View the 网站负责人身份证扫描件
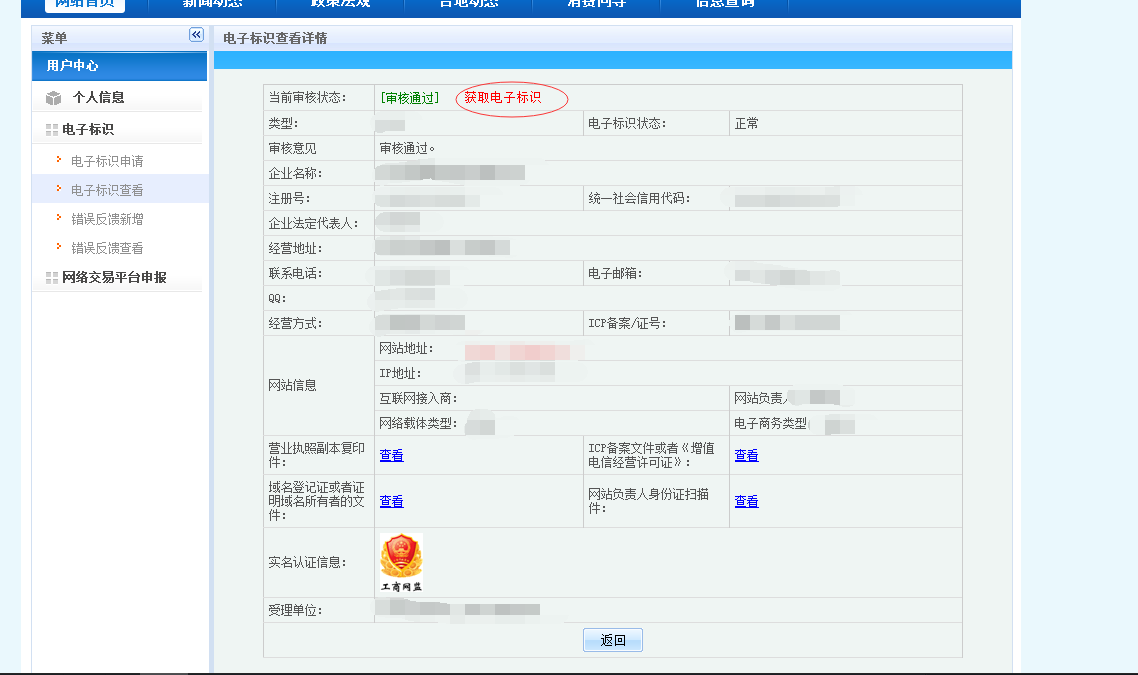The image size is (1138, 675). click(746, 502)
